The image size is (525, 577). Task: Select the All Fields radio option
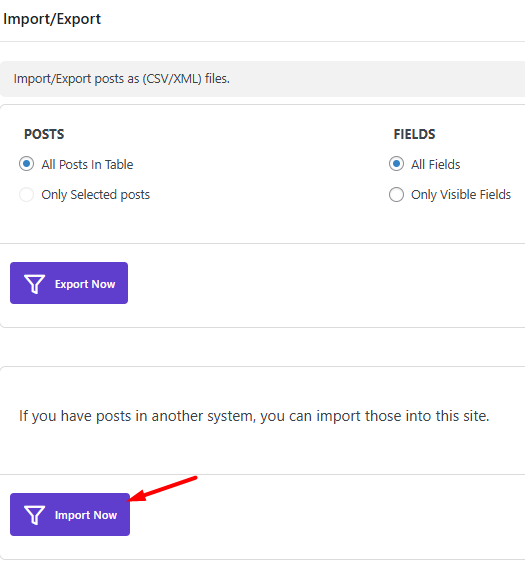point(396,164)
